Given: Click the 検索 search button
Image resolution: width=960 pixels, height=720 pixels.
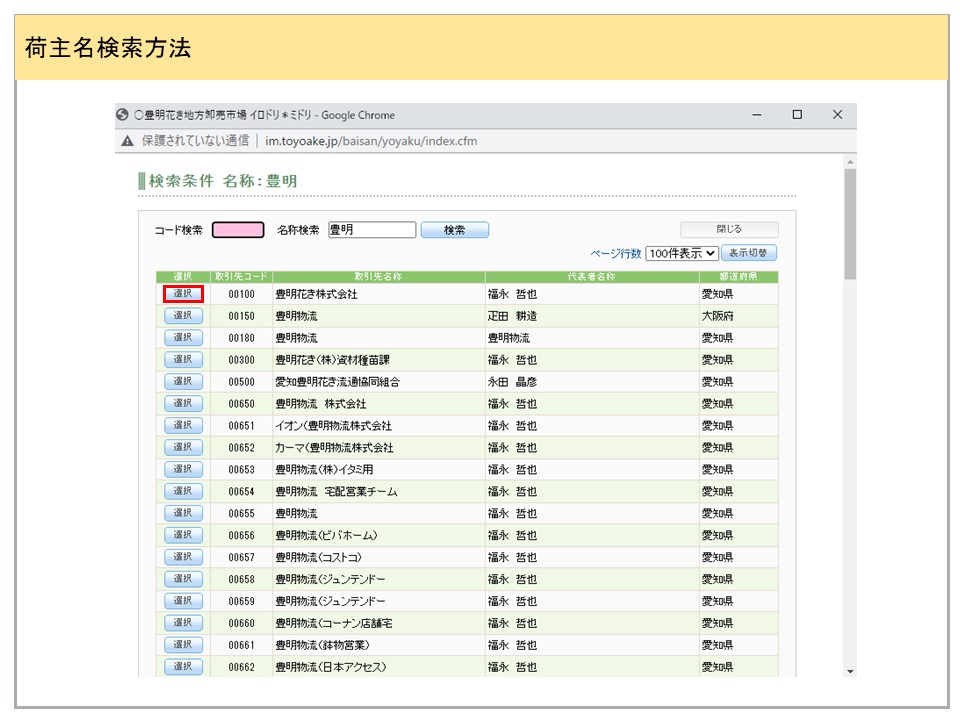Looking at the screenshot, I should point(454,230).
